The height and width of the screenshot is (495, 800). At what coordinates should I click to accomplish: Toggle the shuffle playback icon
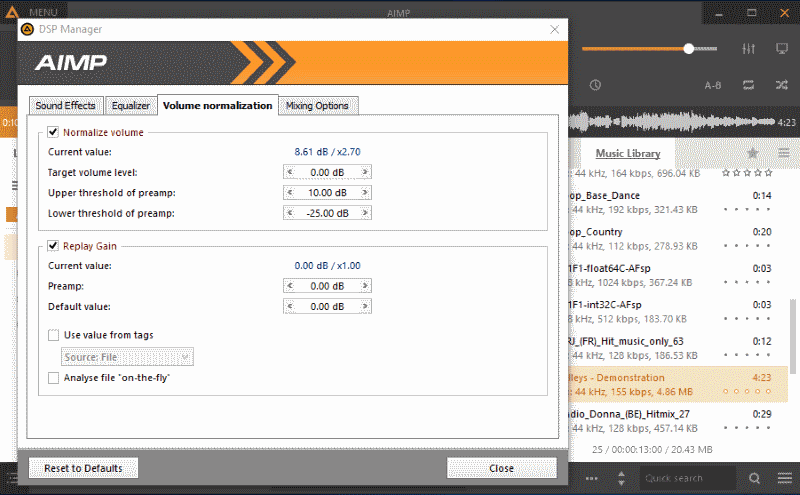tap(782, 85)
